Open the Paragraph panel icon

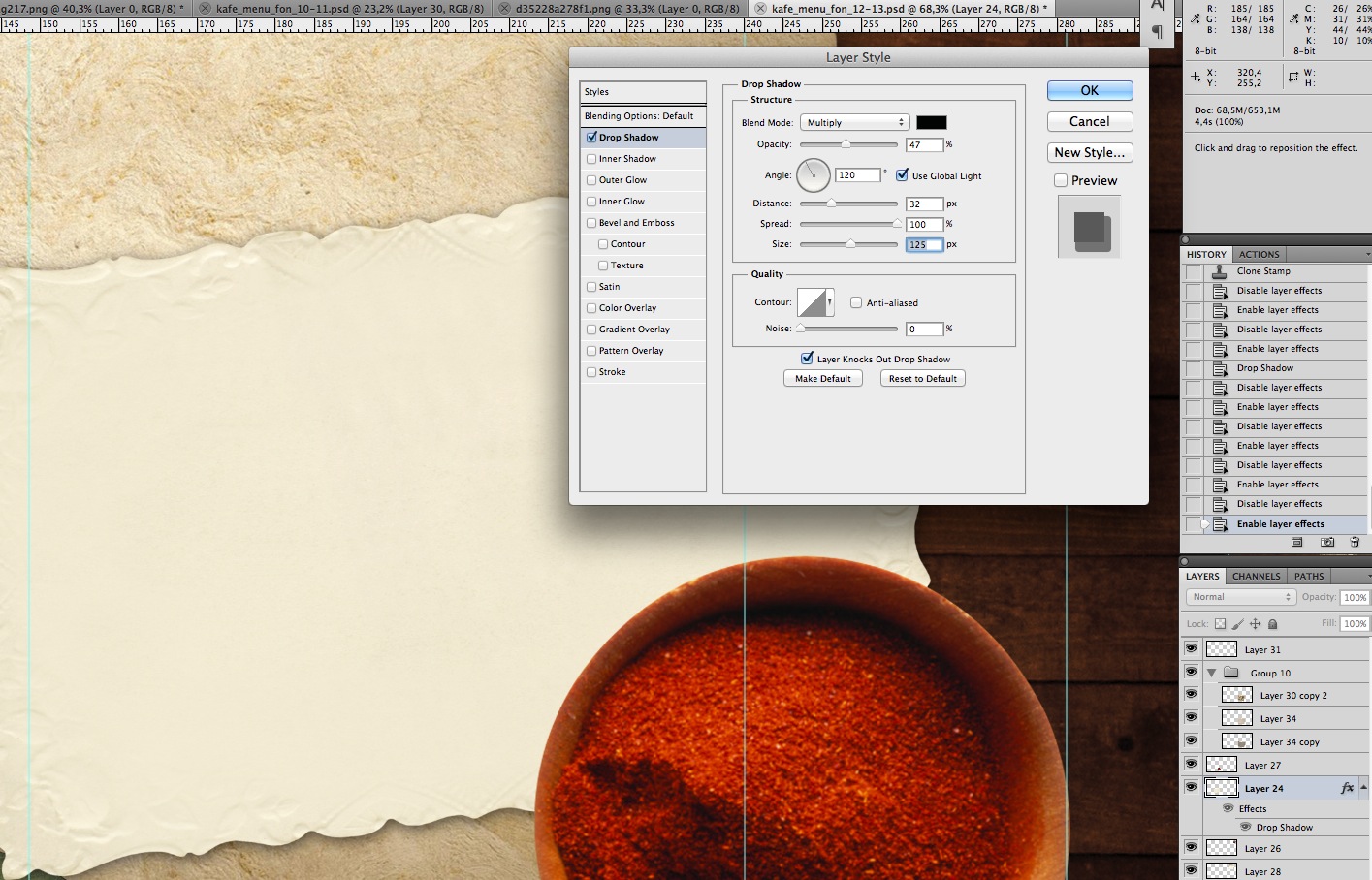pyautogui.click(x=1157, y=32)
